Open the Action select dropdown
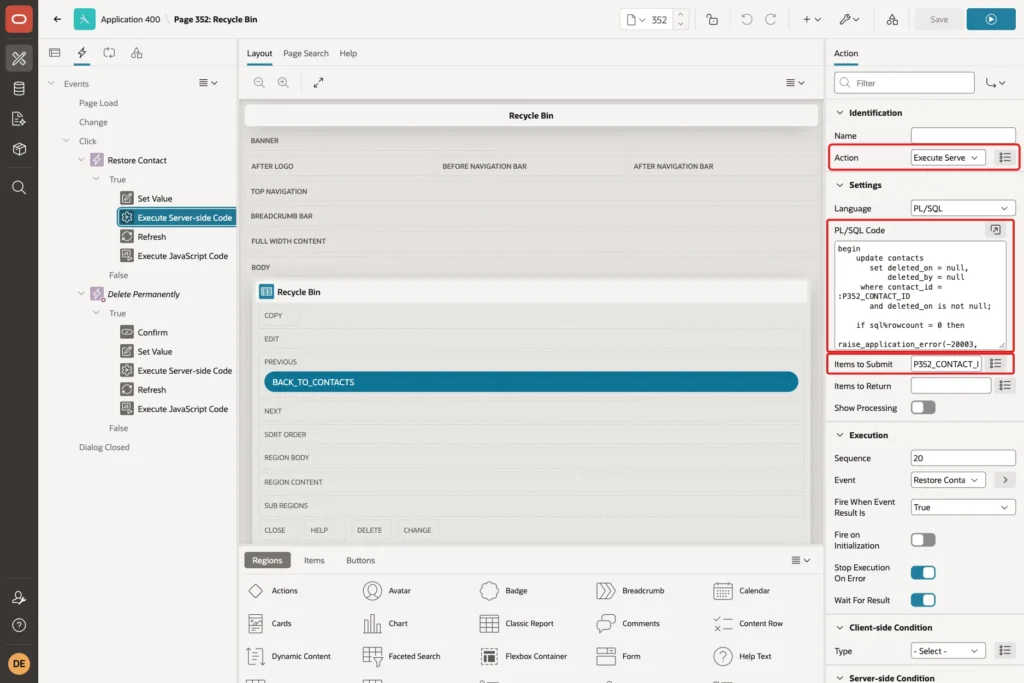 pyautogui.click(x=948, y=157)
